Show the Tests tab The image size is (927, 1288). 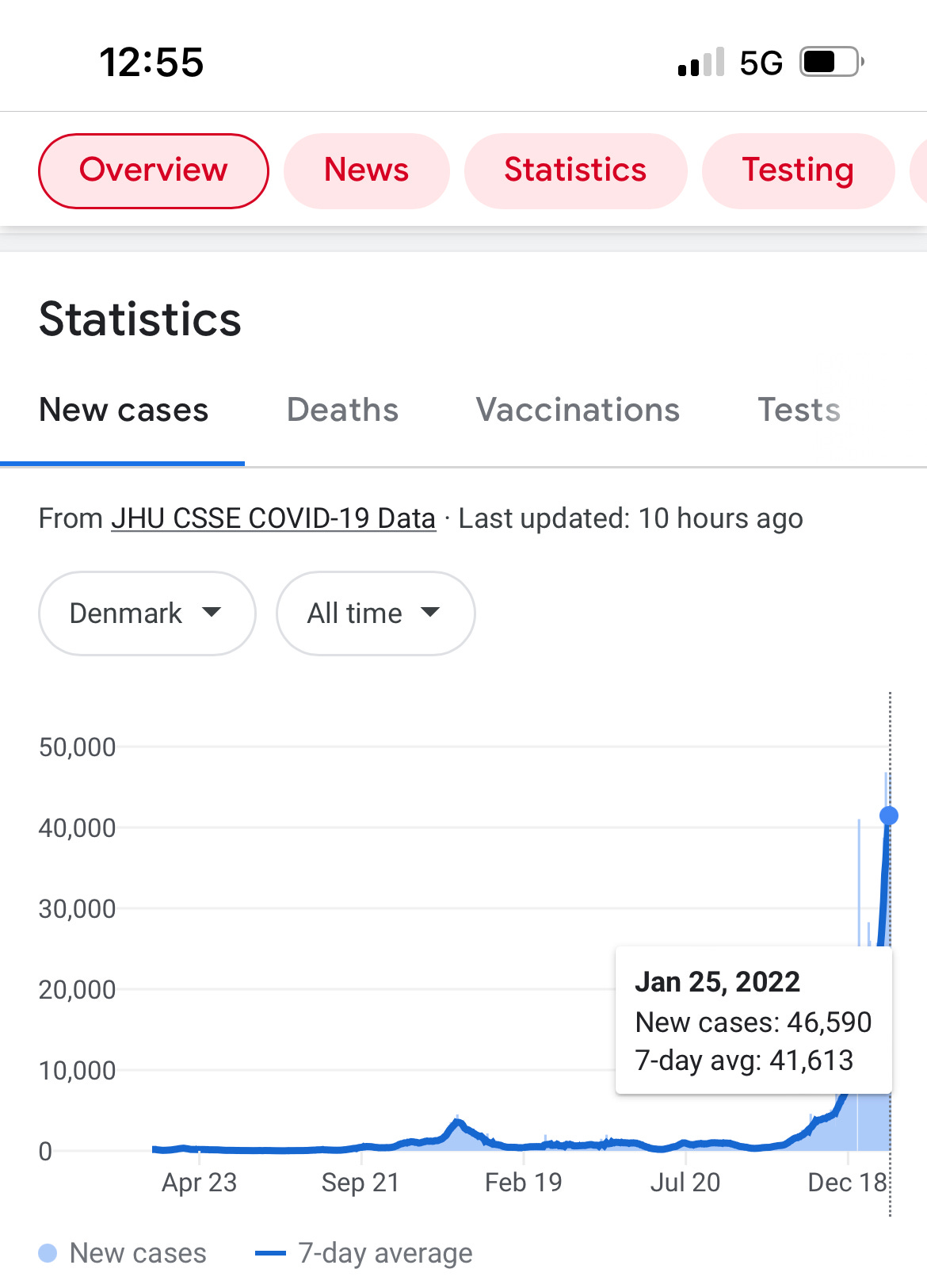[799, 411]
